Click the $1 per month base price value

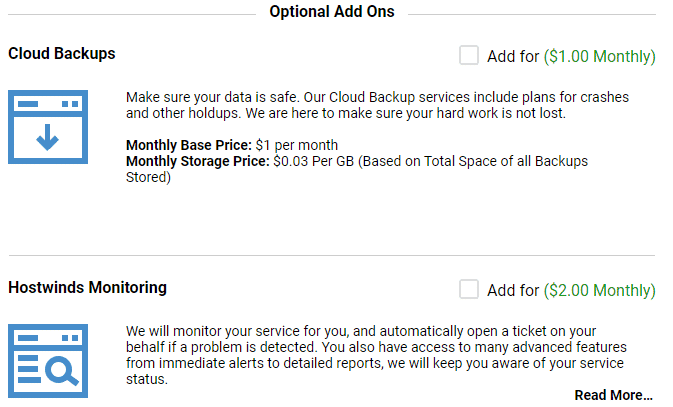coord(297,145)
